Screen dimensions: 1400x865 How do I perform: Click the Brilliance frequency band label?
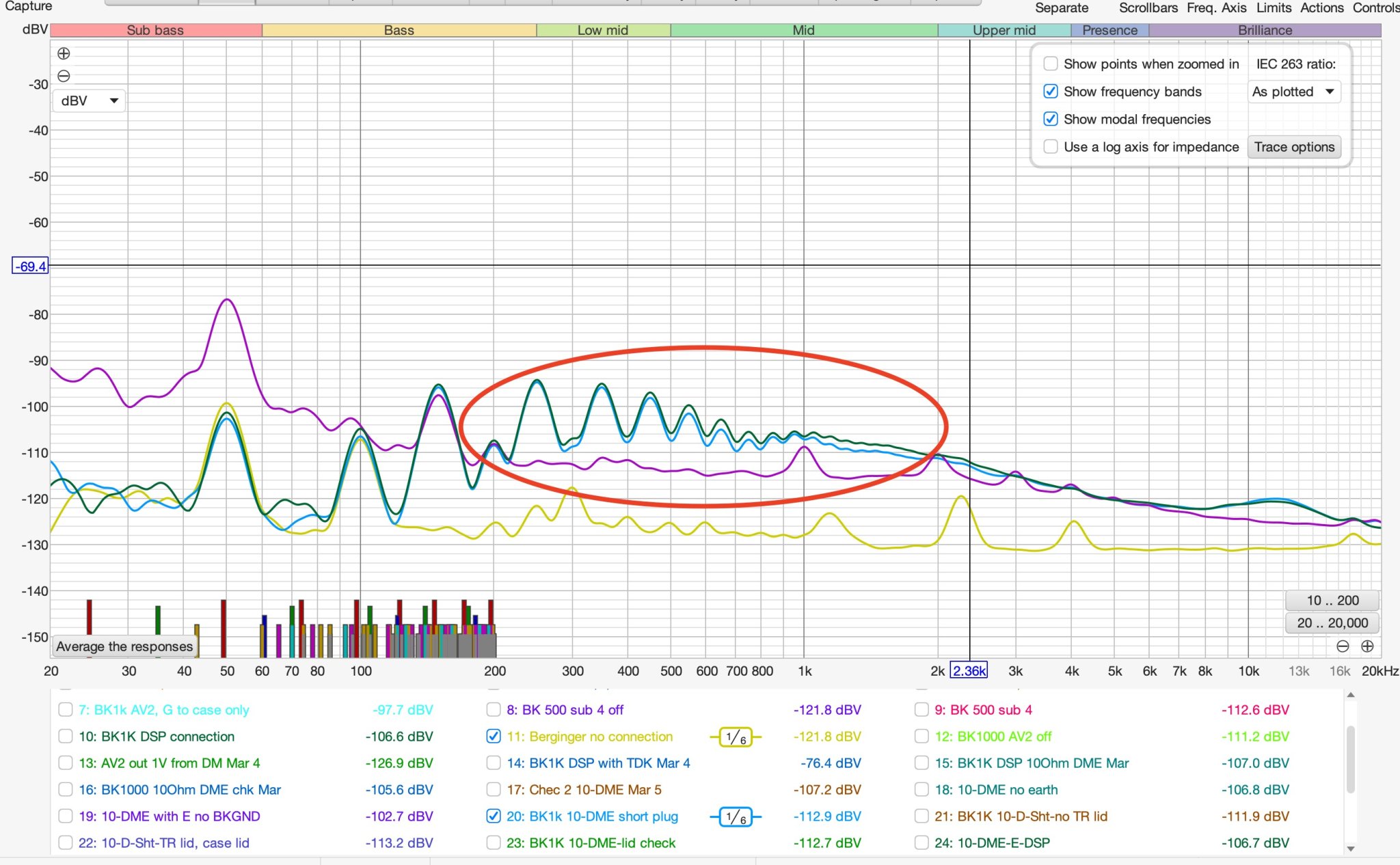click(1265, 30)
